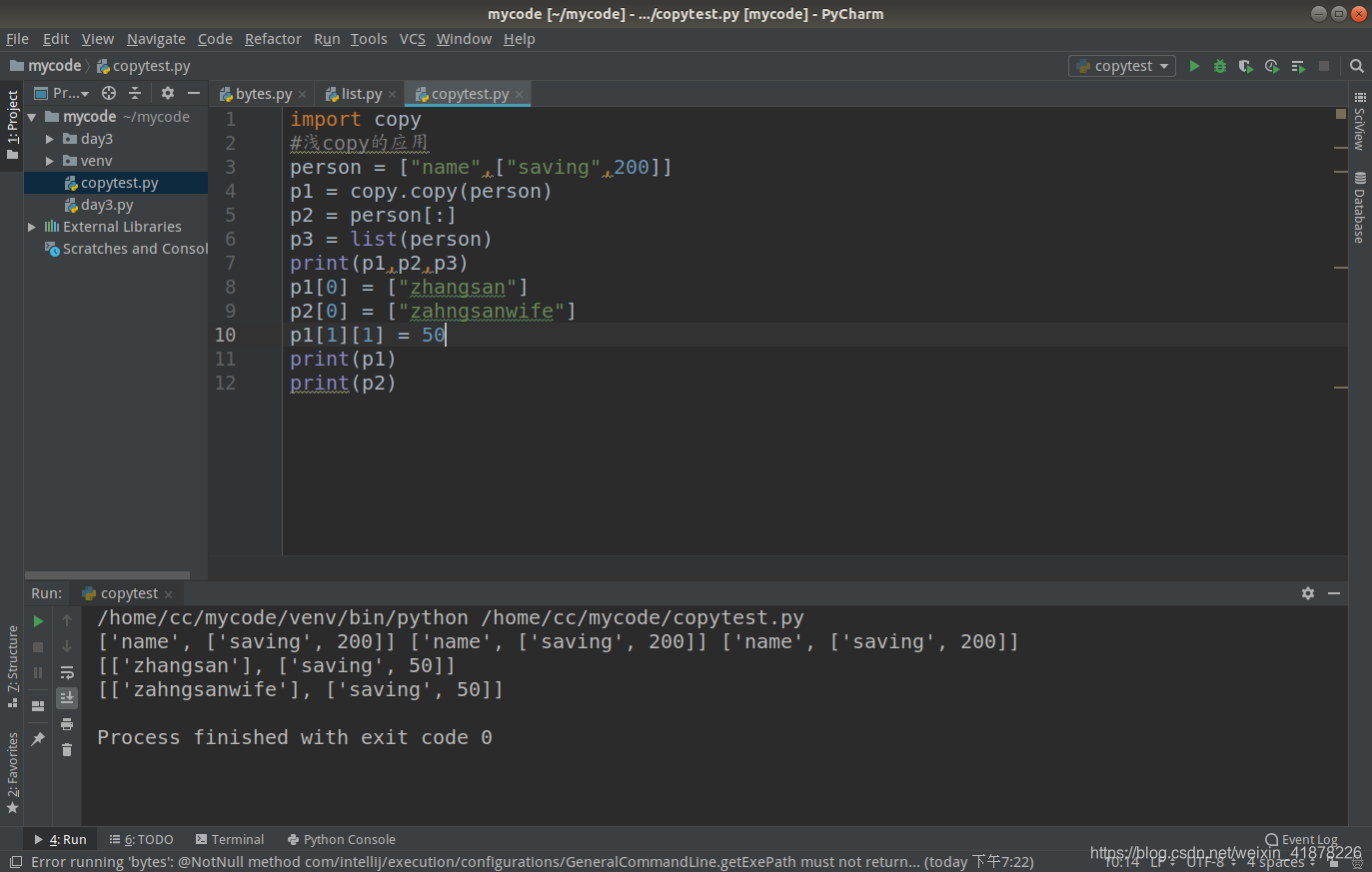Hide the Run panel with minus icon

[x=1334, y=593]
